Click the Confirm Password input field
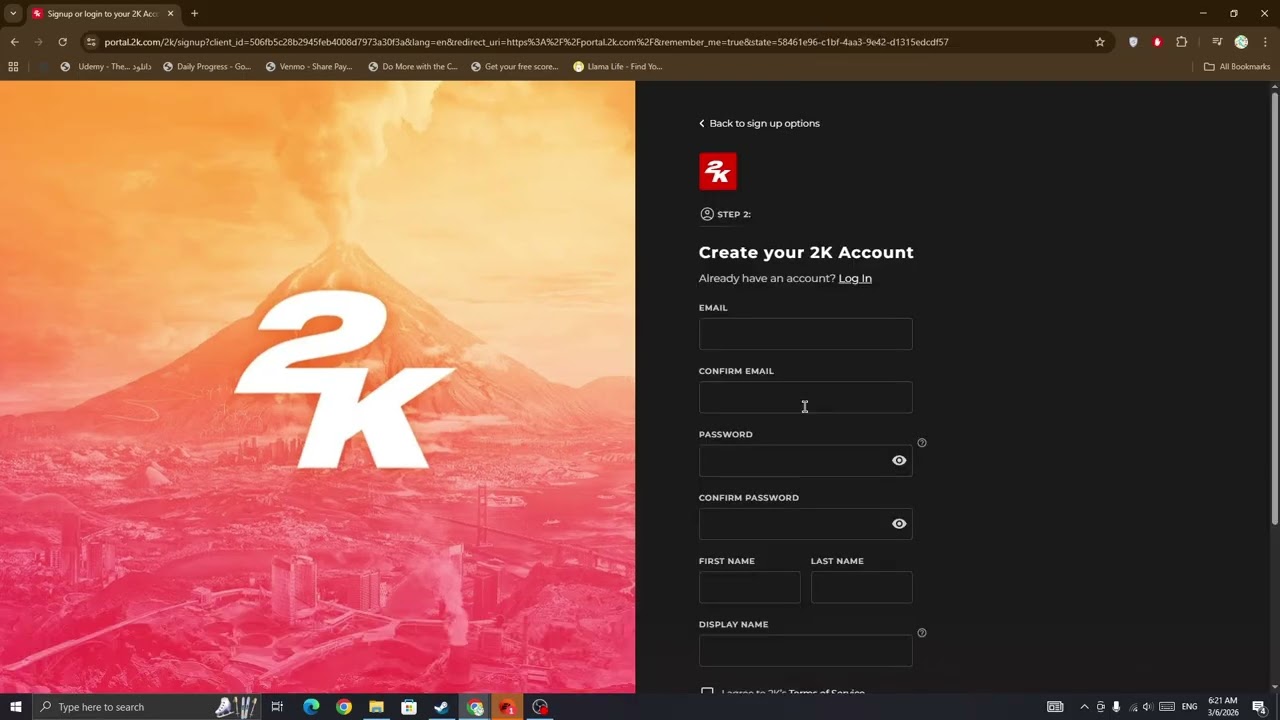1280x720 pixels. (805, 524)
